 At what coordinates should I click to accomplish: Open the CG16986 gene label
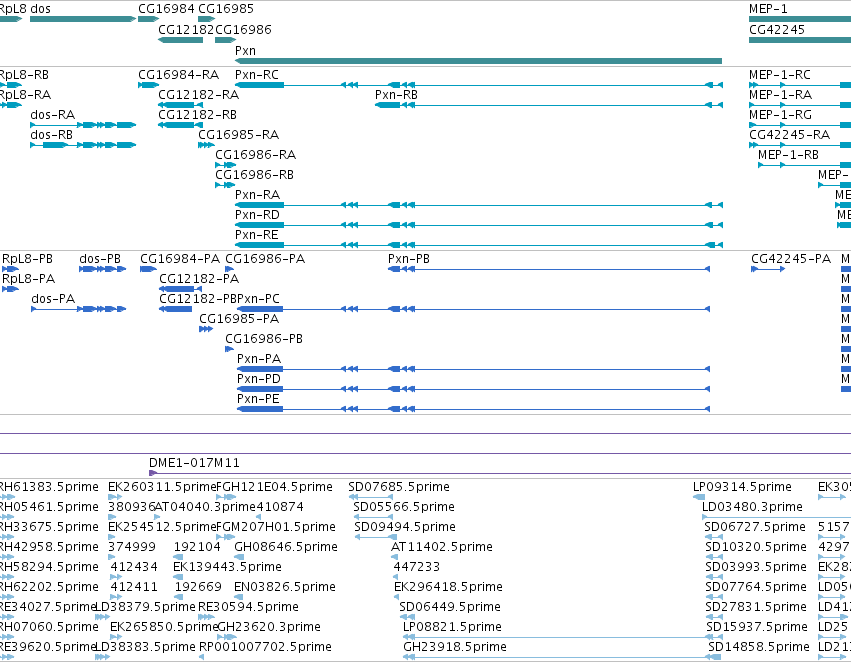click(x=243, y=30)
